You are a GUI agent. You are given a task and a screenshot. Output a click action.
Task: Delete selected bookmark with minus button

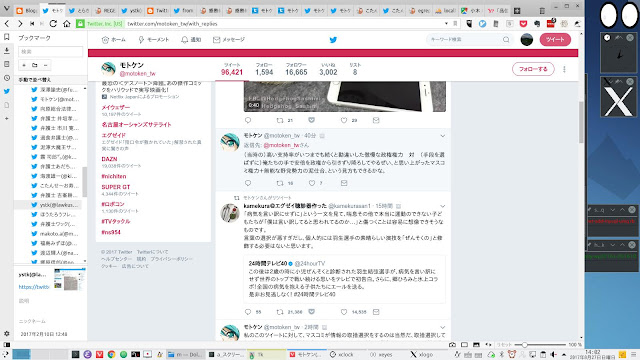pyautogui.click(x=45, y=65)
